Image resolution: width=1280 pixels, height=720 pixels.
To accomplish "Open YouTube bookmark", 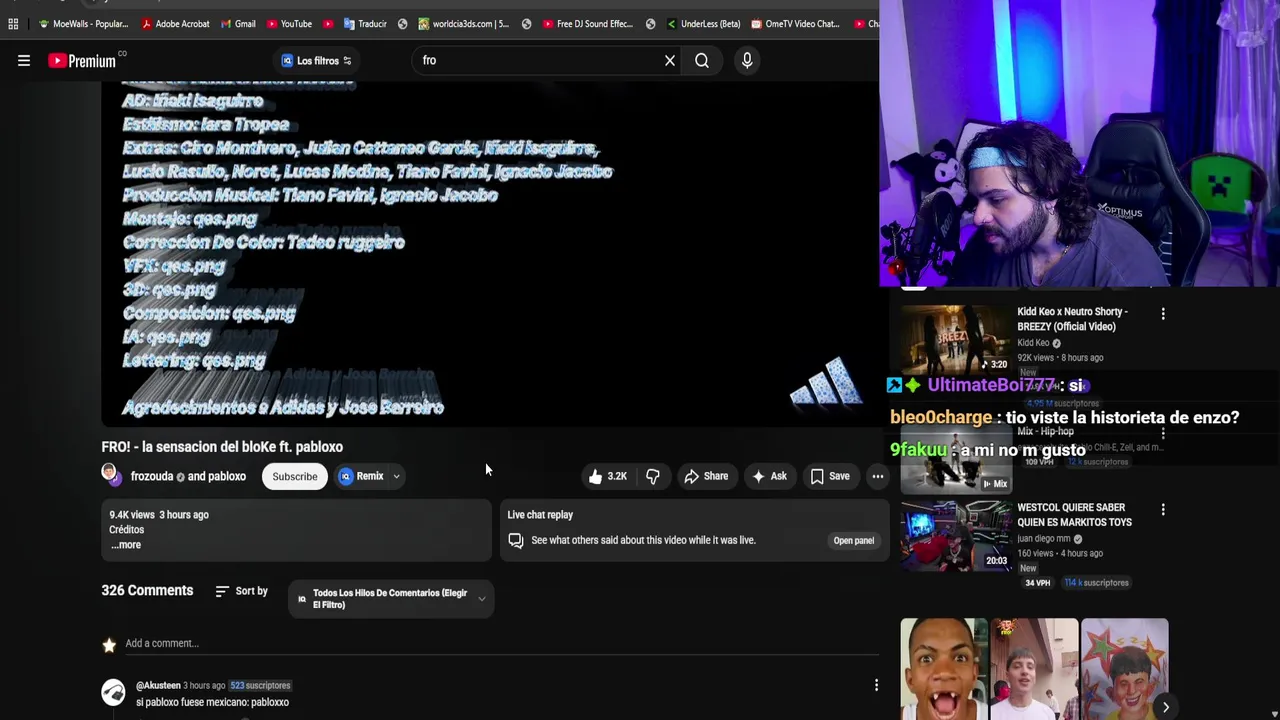I will click(289, 24).
